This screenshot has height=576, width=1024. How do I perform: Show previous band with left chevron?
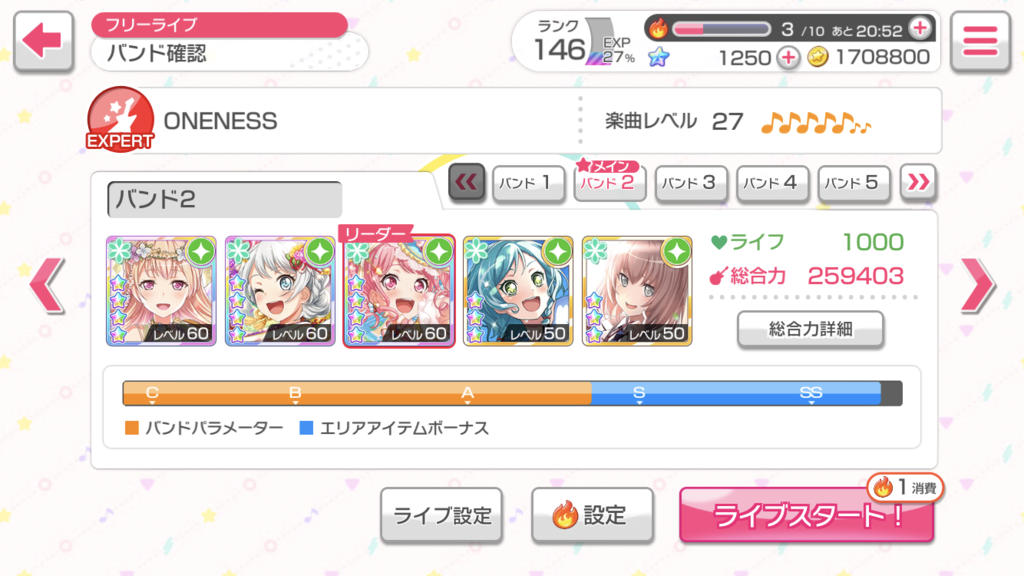47,285
